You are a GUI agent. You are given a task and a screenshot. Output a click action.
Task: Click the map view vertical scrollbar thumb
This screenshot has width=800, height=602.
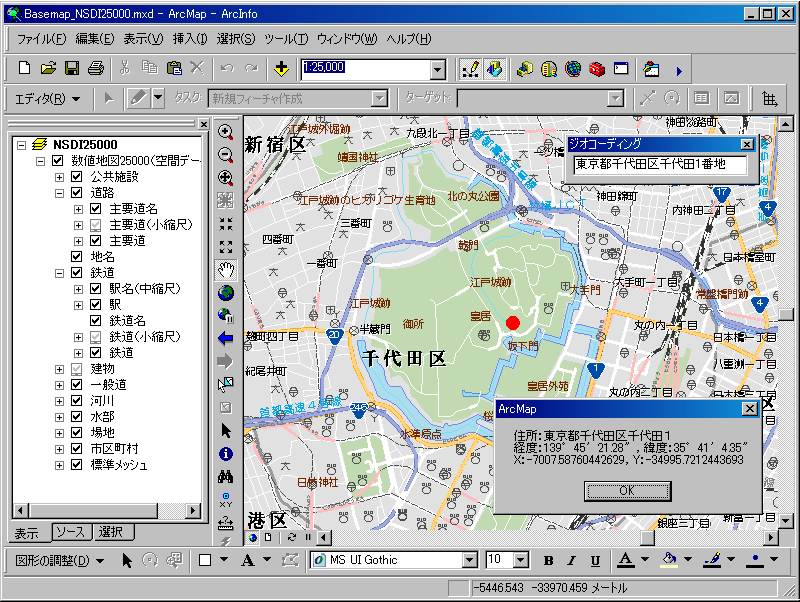[x=786, y=314]
